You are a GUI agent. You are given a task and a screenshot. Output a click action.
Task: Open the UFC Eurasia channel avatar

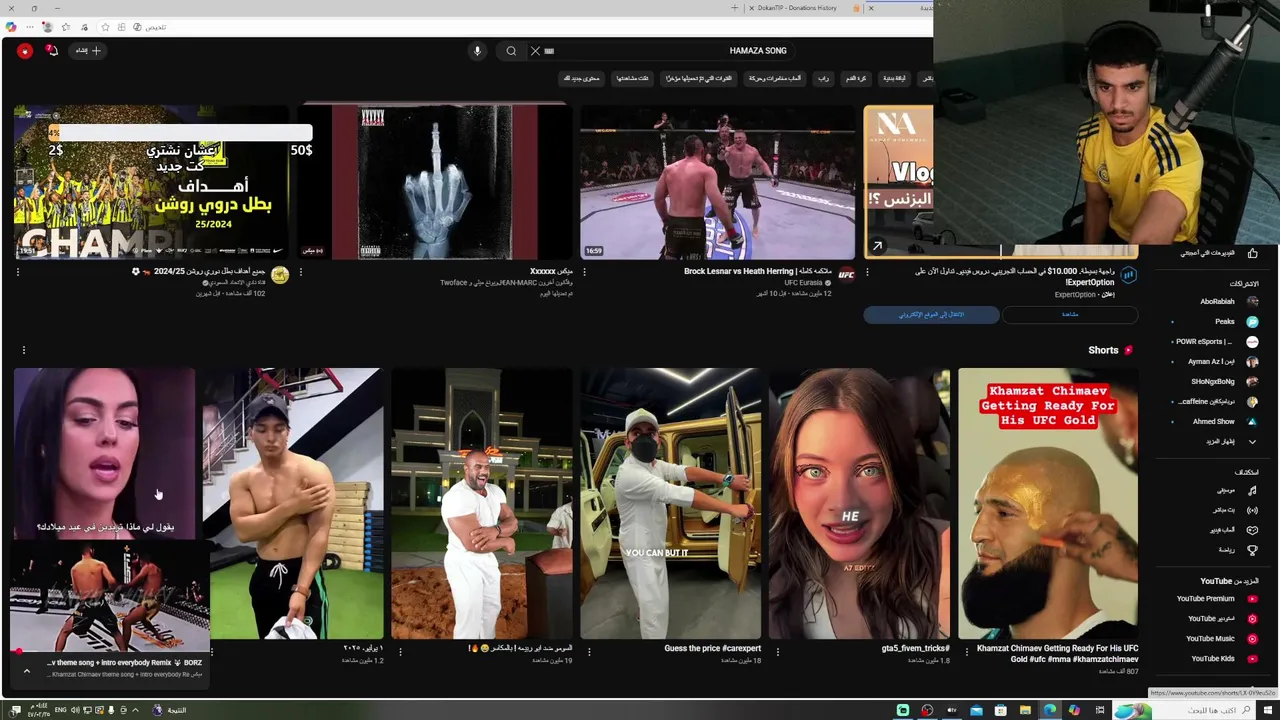pos(846,275)
